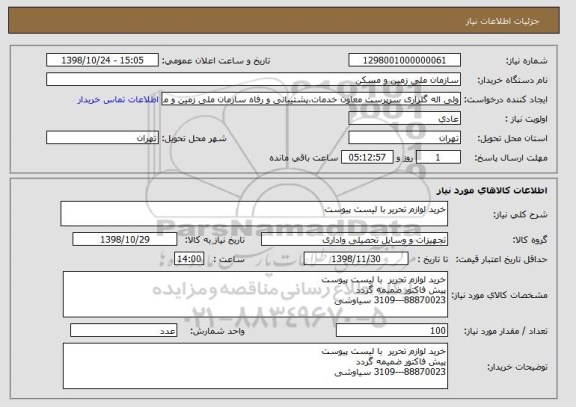Click the request creator field ولی اله گلزاری
The image size is (576, 407).
click(x=311, y=99)
